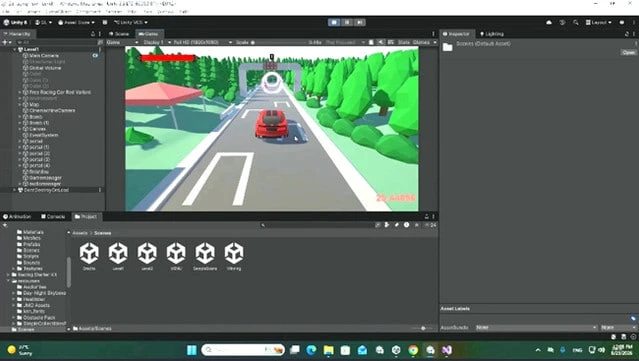Open the Level1 scene options menu
The height and width of the screenshot is (361, 639).
[x=100, y=49]
